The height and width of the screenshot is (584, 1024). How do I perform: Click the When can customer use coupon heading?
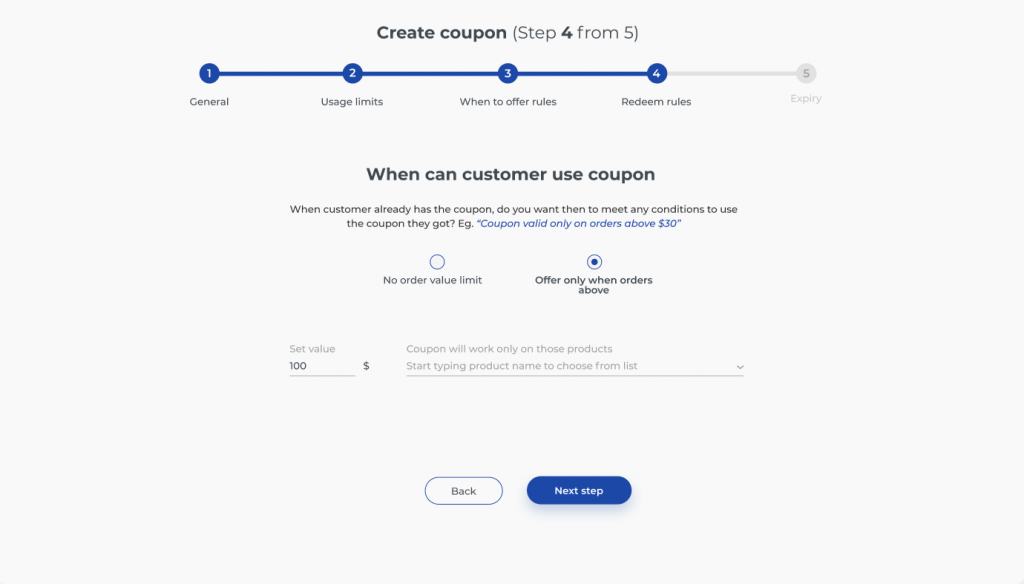pos(511,174)
